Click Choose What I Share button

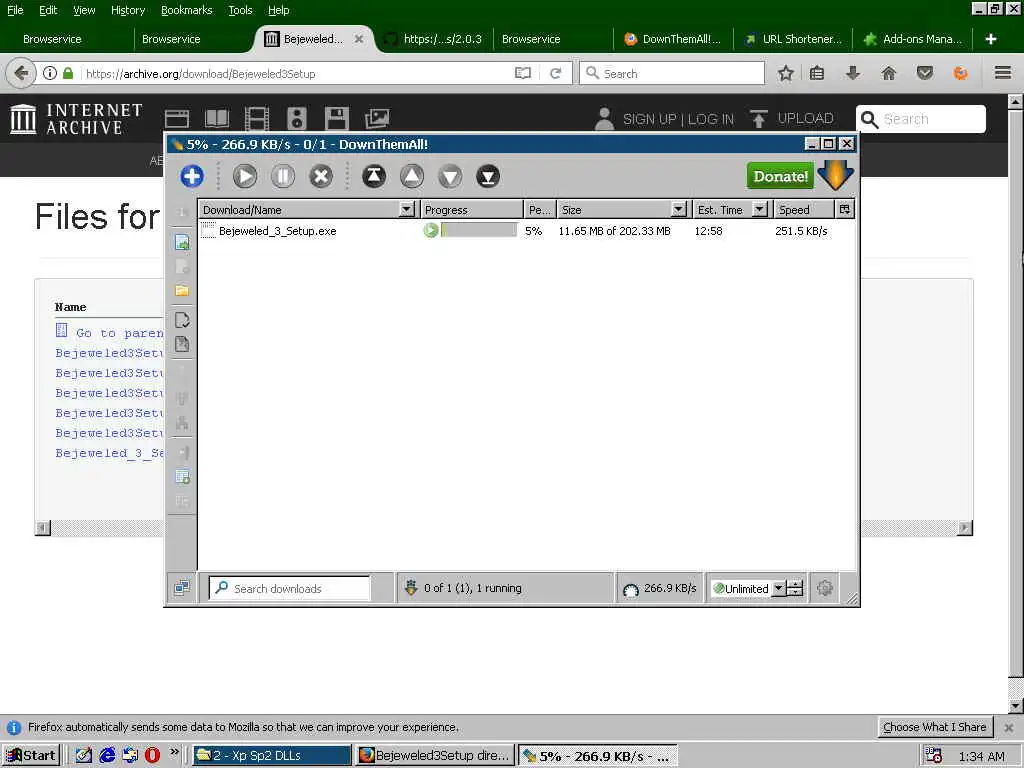pyautogui.click(x=935, y=727)
